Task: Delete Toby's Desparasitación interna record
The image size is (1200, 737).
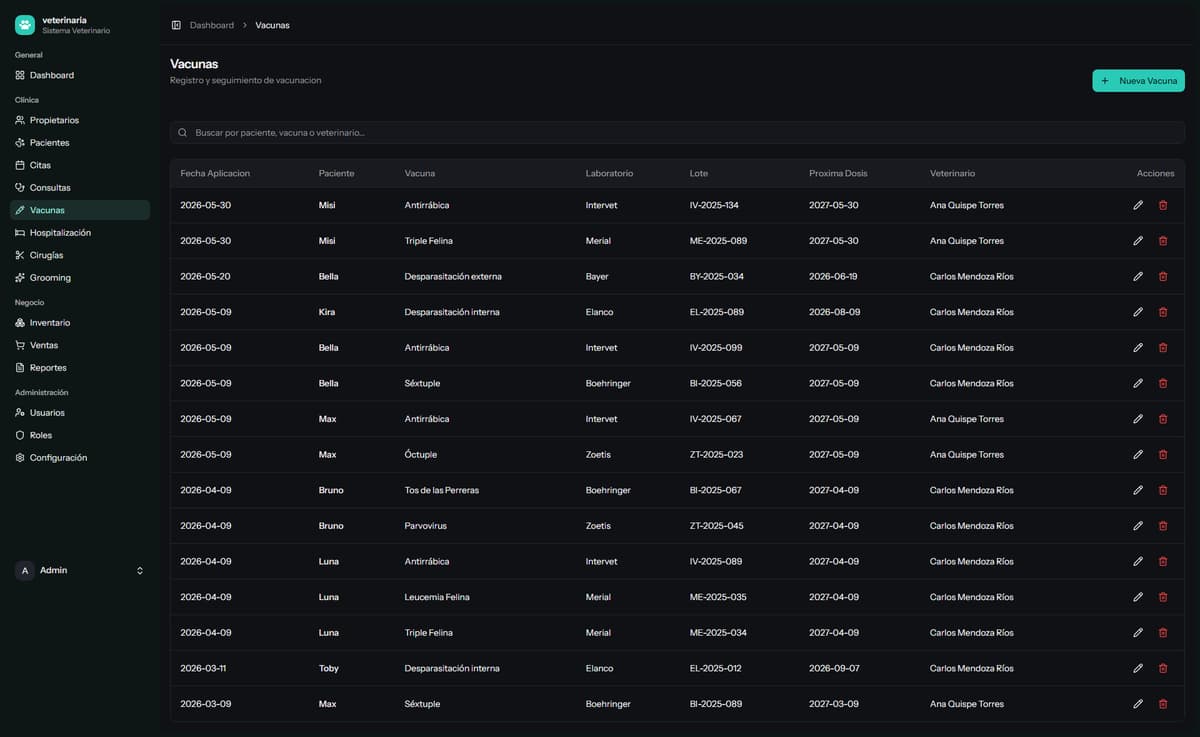Action: (1162, 668)
